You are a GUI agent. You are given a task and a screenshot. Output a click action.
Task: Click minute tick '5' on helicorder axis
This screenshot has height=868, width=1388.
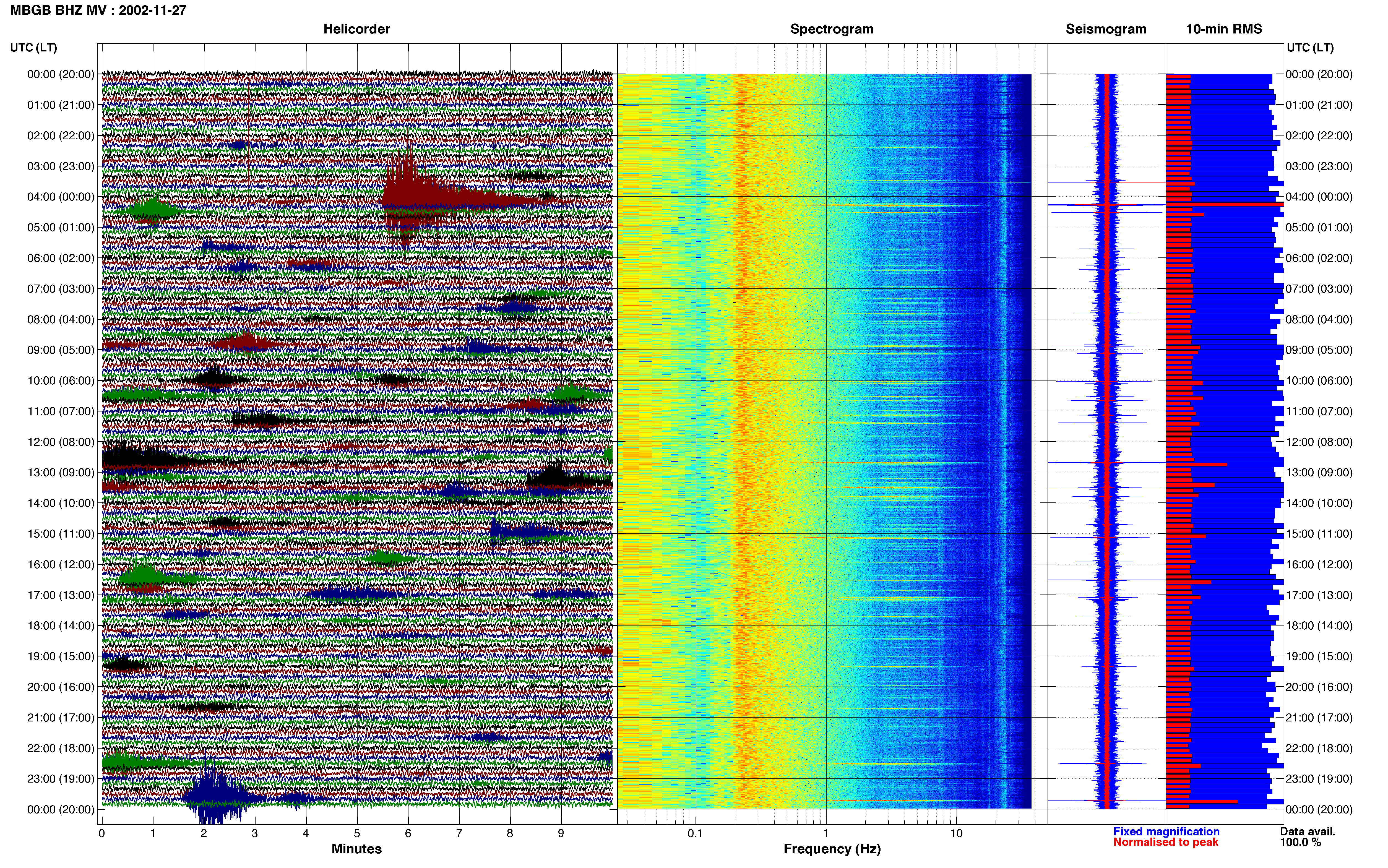[357, 833]
